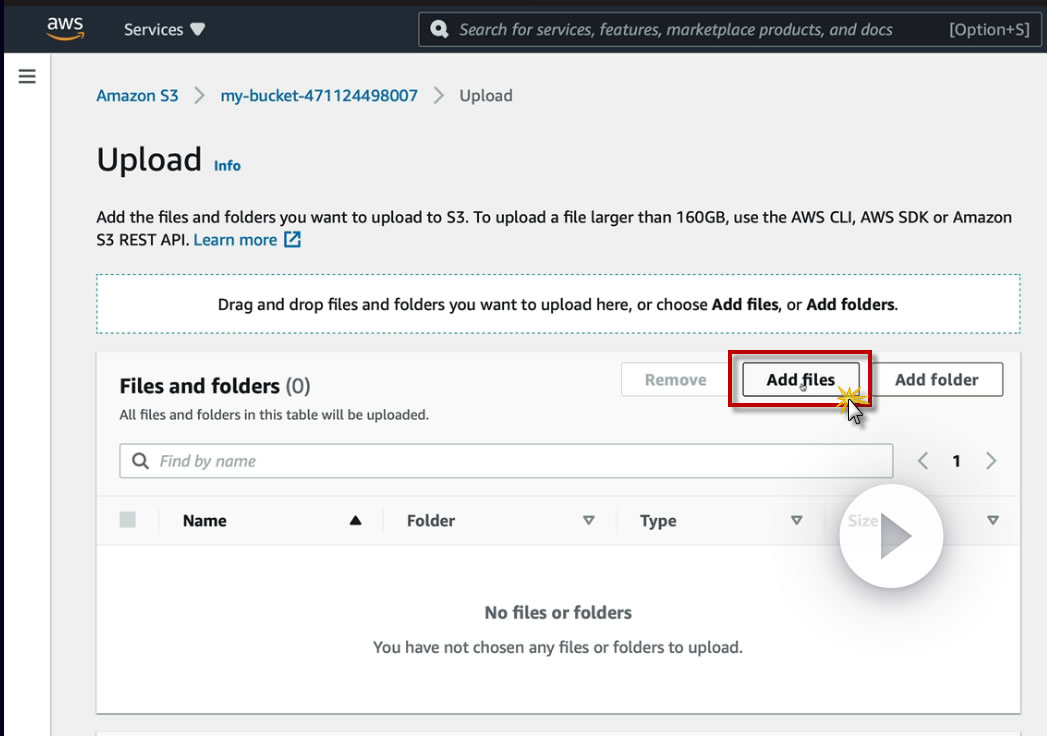Go to the next page arrow
This screenshot has height=736, width=1047.
[991, 461]
